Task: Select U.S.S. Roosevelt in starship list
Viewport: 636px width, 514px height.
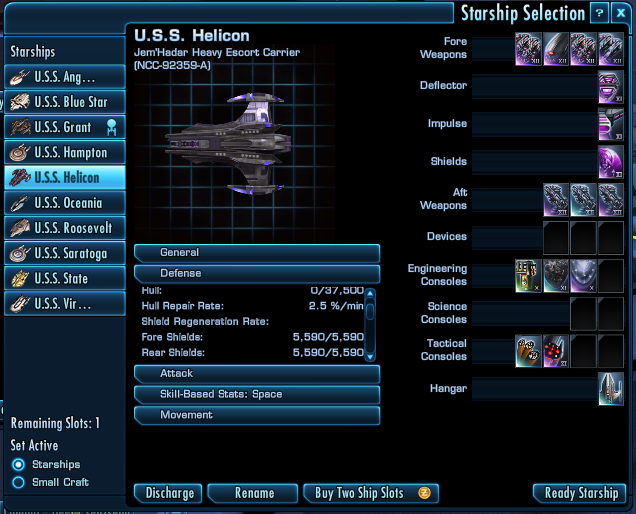Action: tap(65, 228)
